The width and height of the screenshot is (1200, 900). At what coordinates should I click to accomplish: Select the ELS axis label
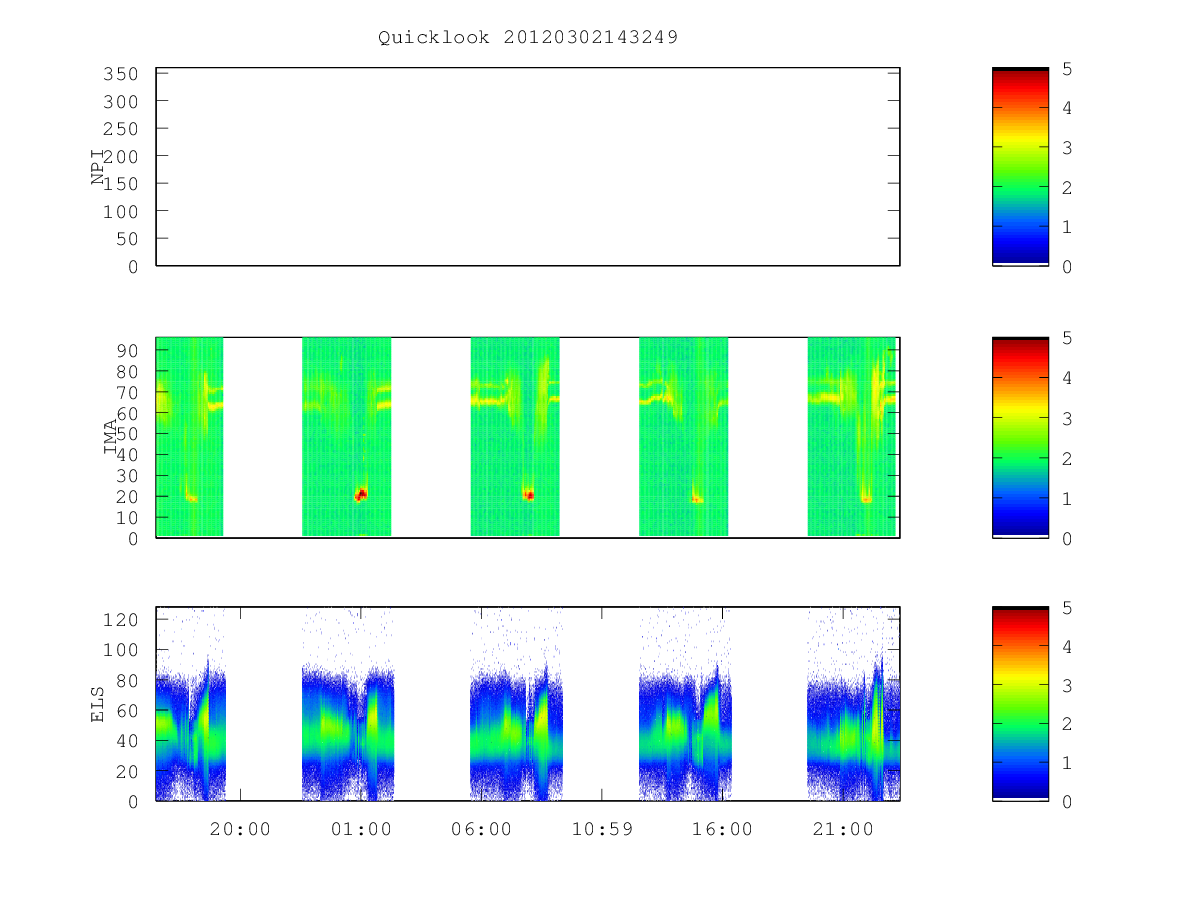click(x=98, y=704)
